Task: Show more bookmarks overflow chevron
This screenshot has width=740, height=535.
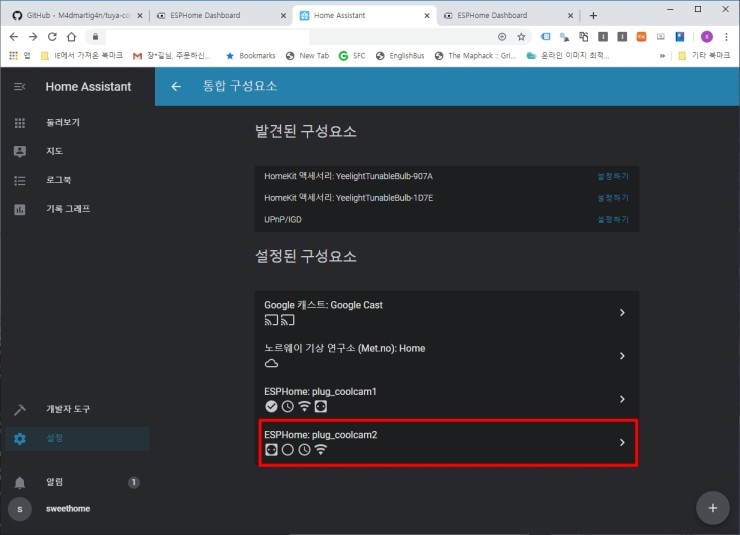Action: point(662,56)
